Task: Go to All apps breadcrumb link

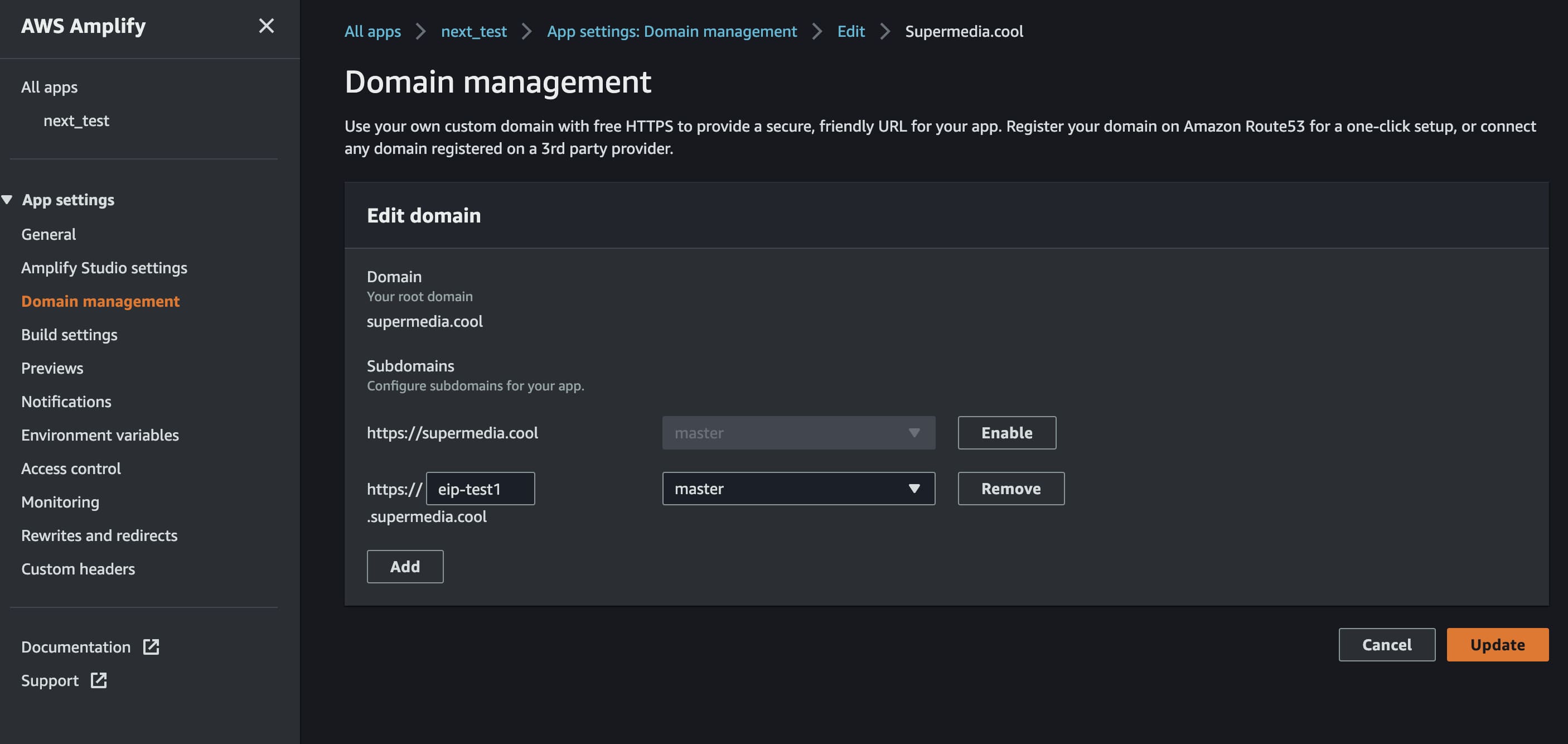Action: tap(372, 31)
